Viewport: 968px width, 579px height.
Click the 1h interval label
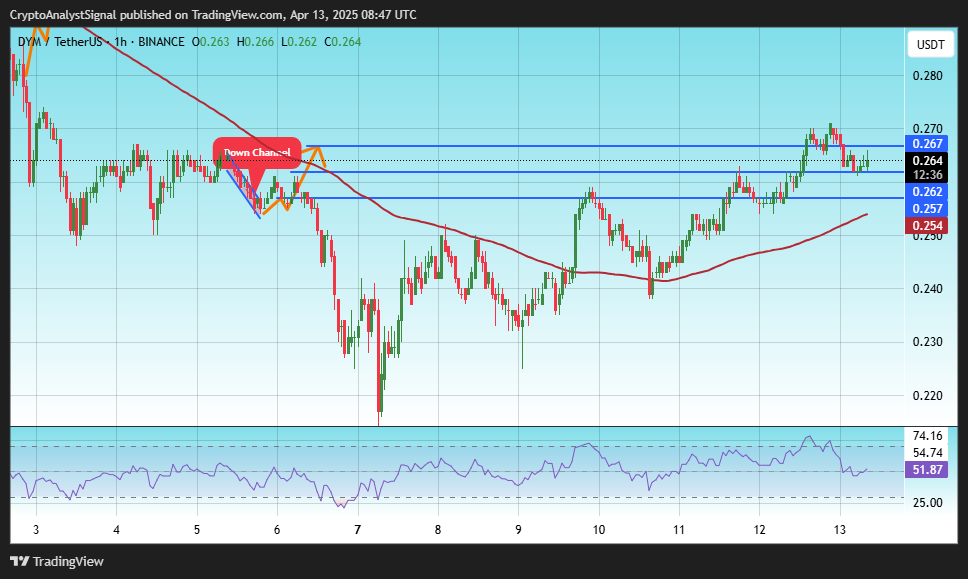point(120,42)
